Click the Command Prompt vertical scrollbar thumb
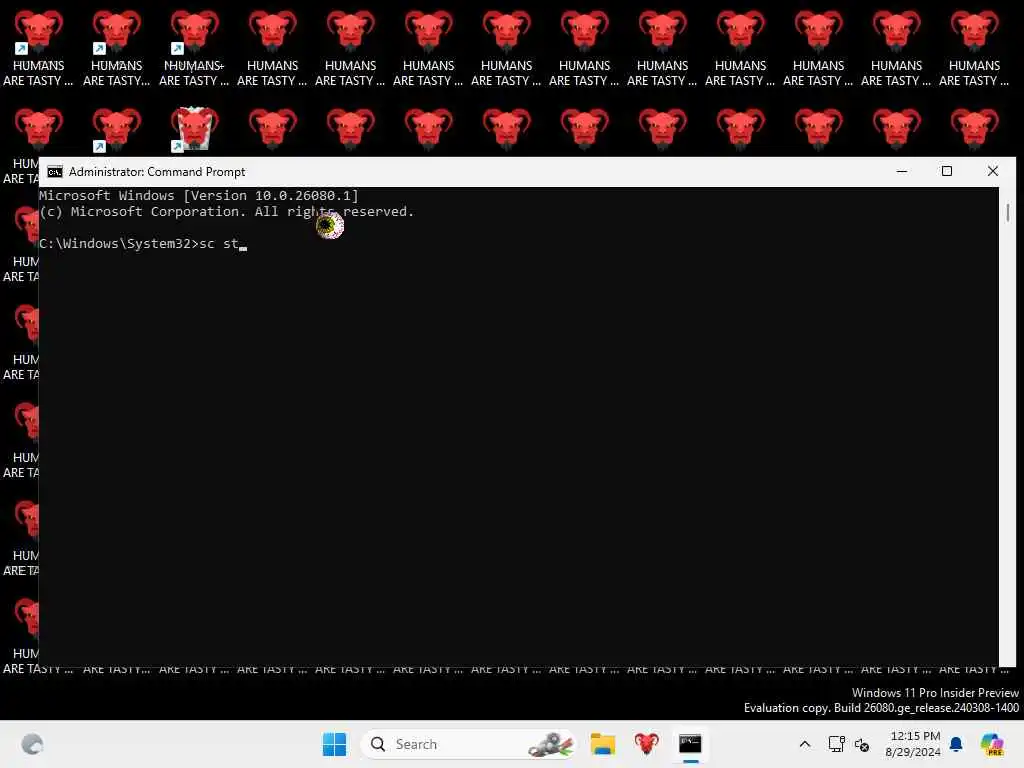The width and height of the screenshot is (1024, 768). [x=1008, y=213]
